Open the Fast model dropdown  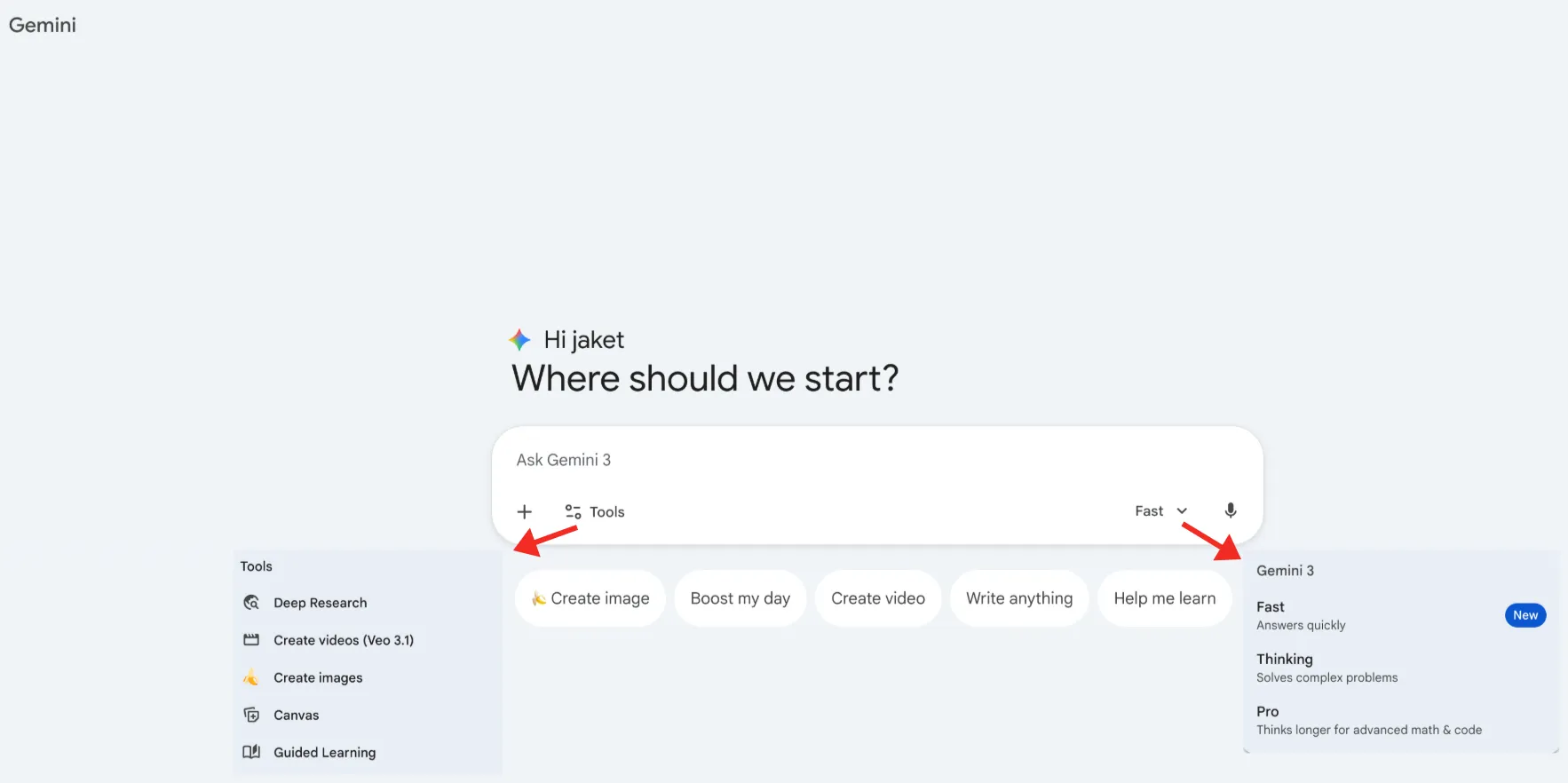coord(1148,510)
